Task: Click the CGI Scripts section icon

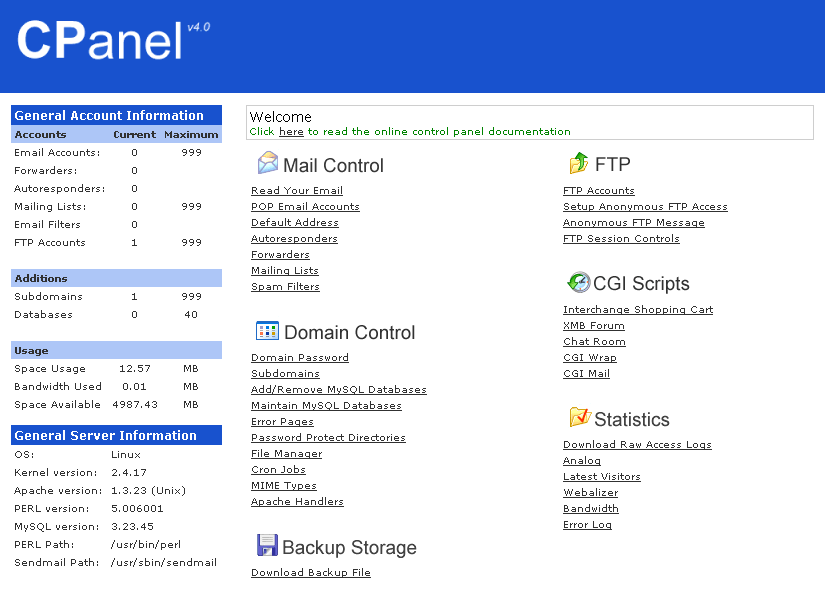Action: 578,282
